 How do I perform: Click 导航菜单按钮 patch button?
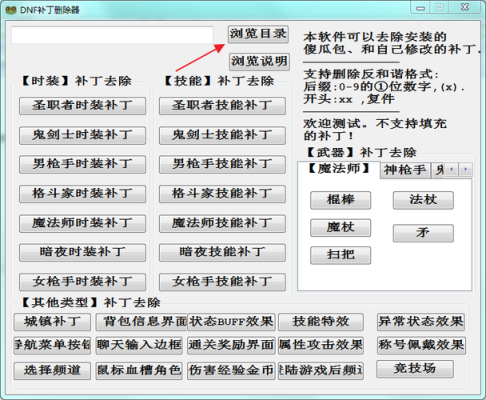(x=52, y=345)
